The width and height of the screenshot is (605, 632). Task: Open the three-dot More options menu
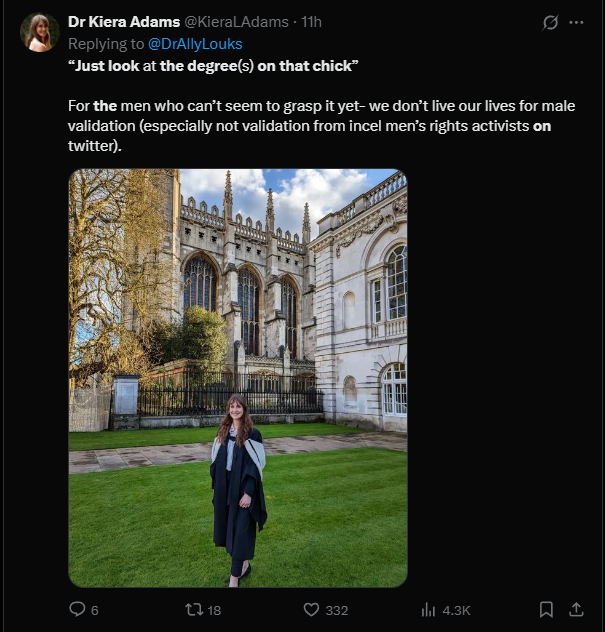[x=576, y=22]
